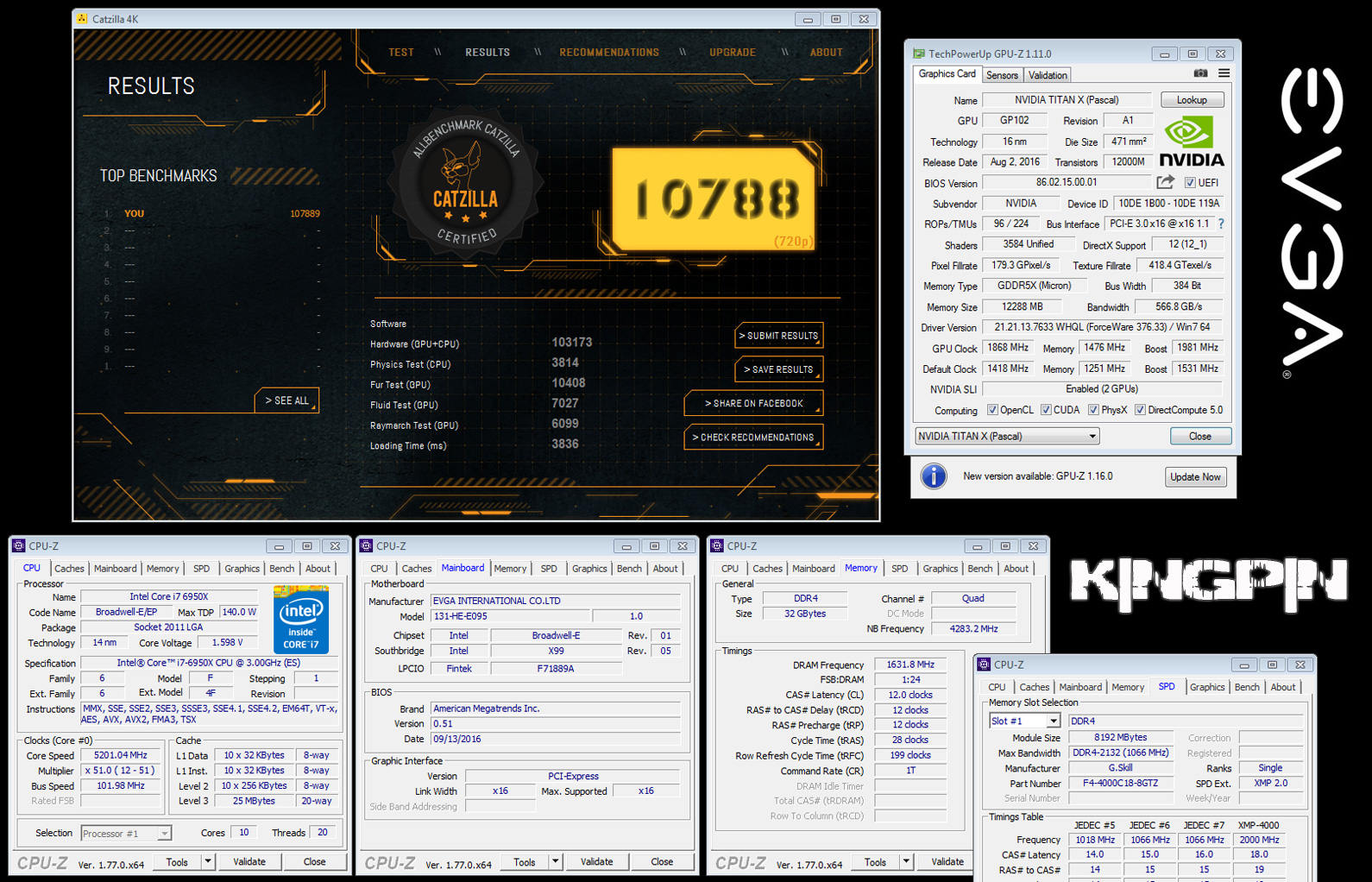Click the SUBMIT RESULTS button

tap(778, 336)
